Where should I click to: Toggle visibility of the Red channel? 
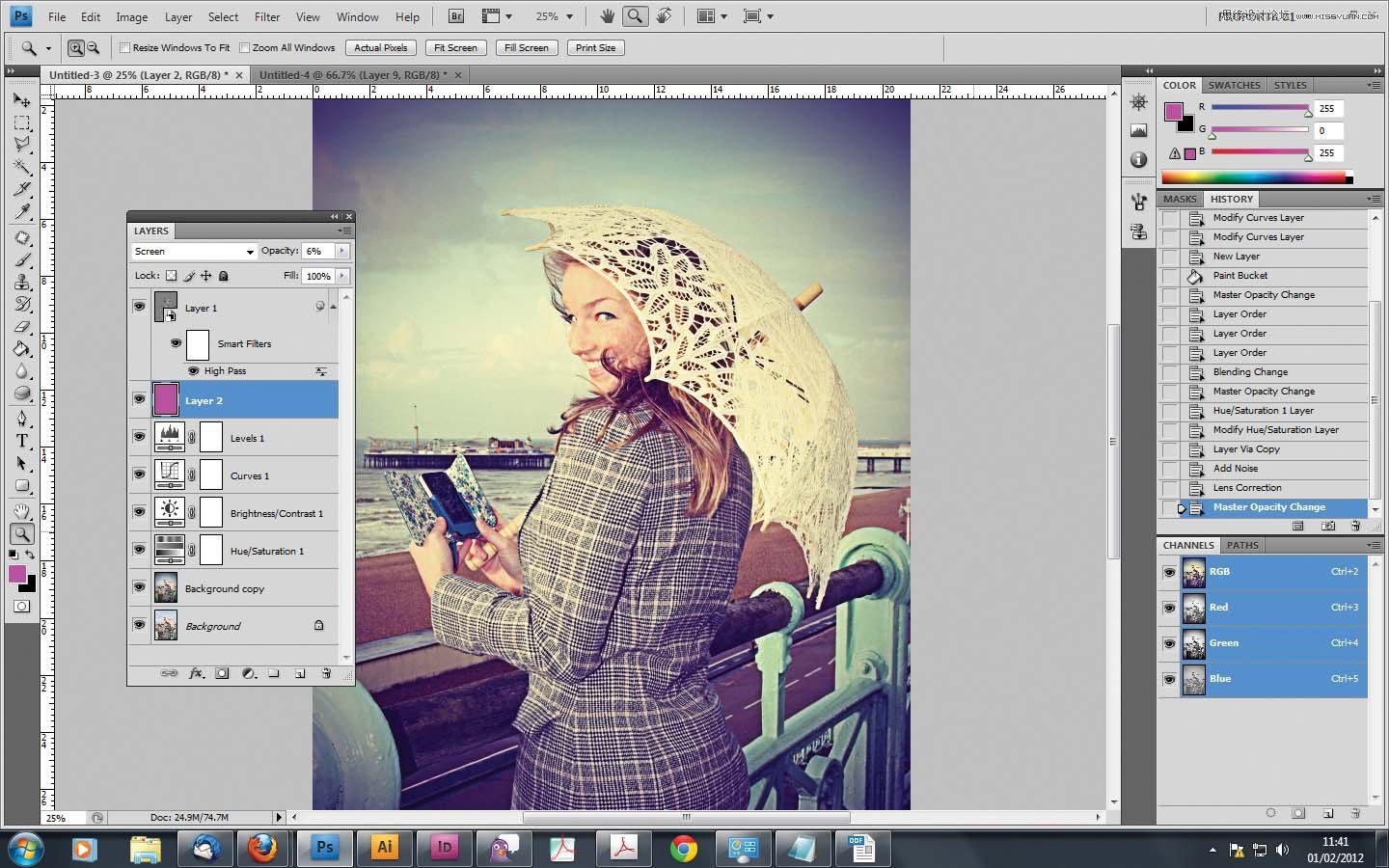click(x=1169, y=608)
